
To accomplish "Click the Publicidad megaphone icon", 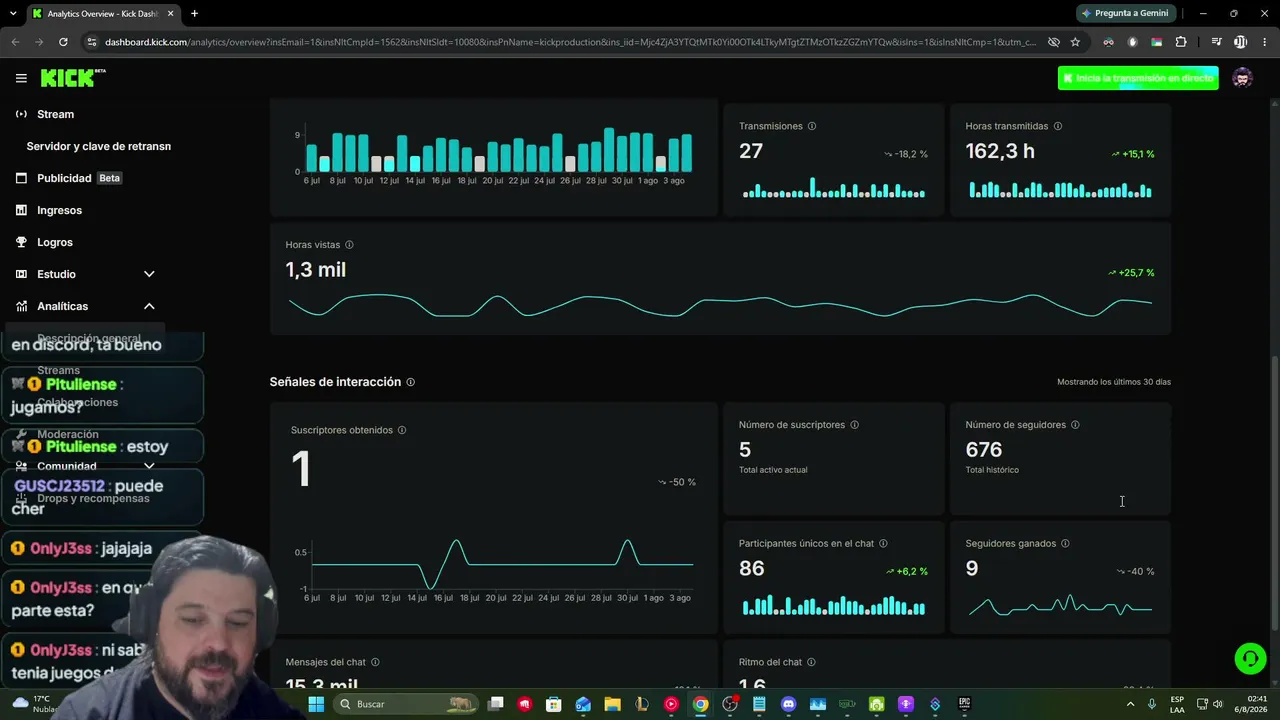I will click(x=21, y=178).
